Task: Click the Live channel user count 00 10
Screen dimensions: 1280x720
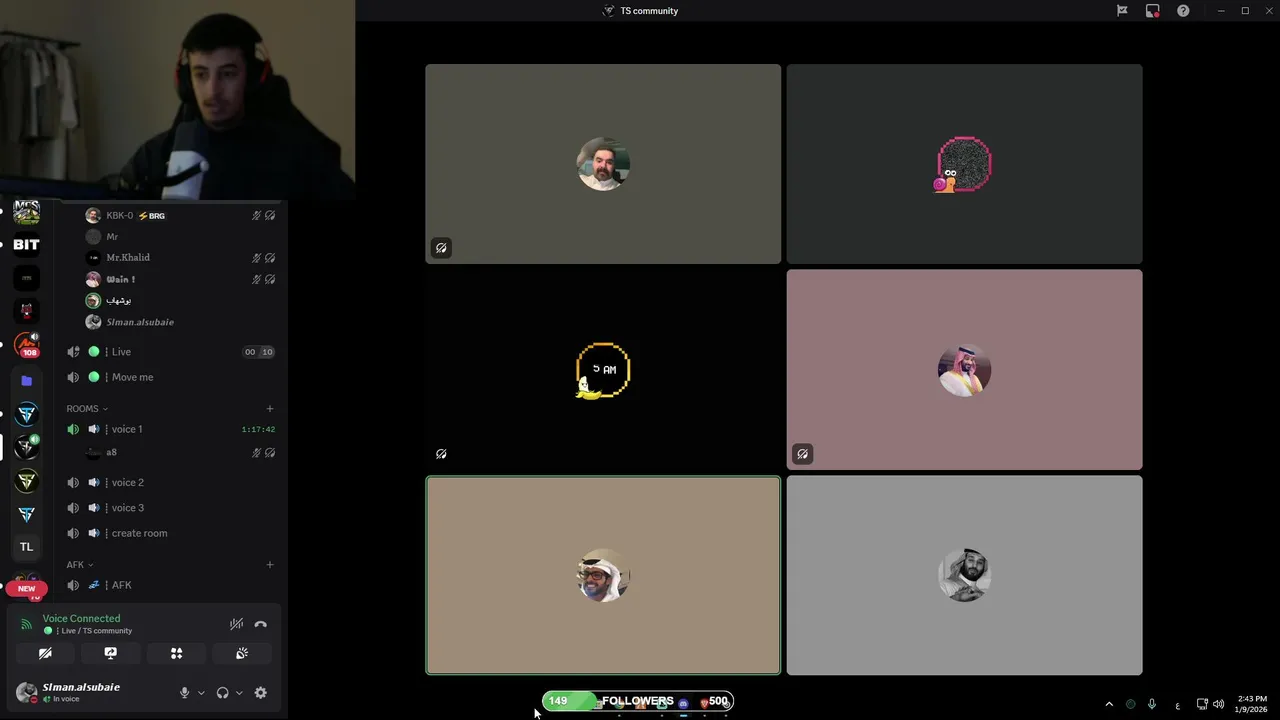Action: (x=259, y=352)
